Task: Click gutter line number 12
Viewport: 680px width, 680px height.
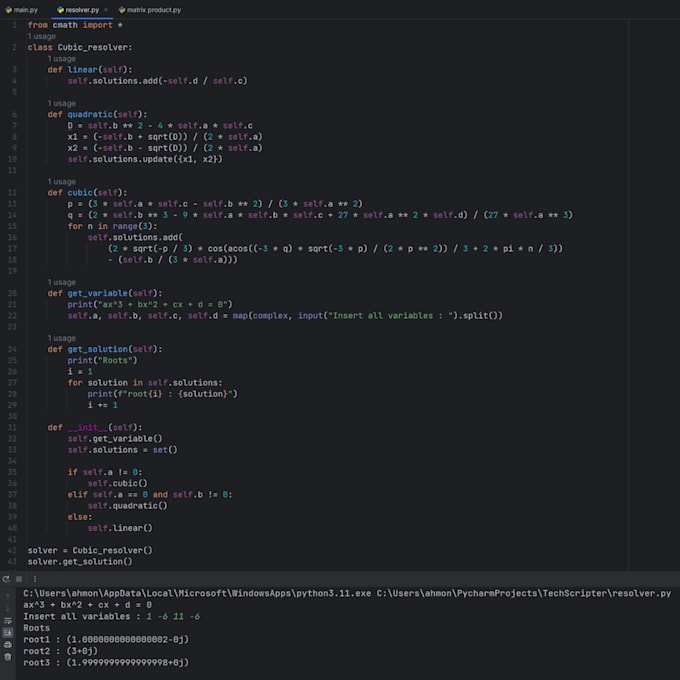Action: (12, 193)
